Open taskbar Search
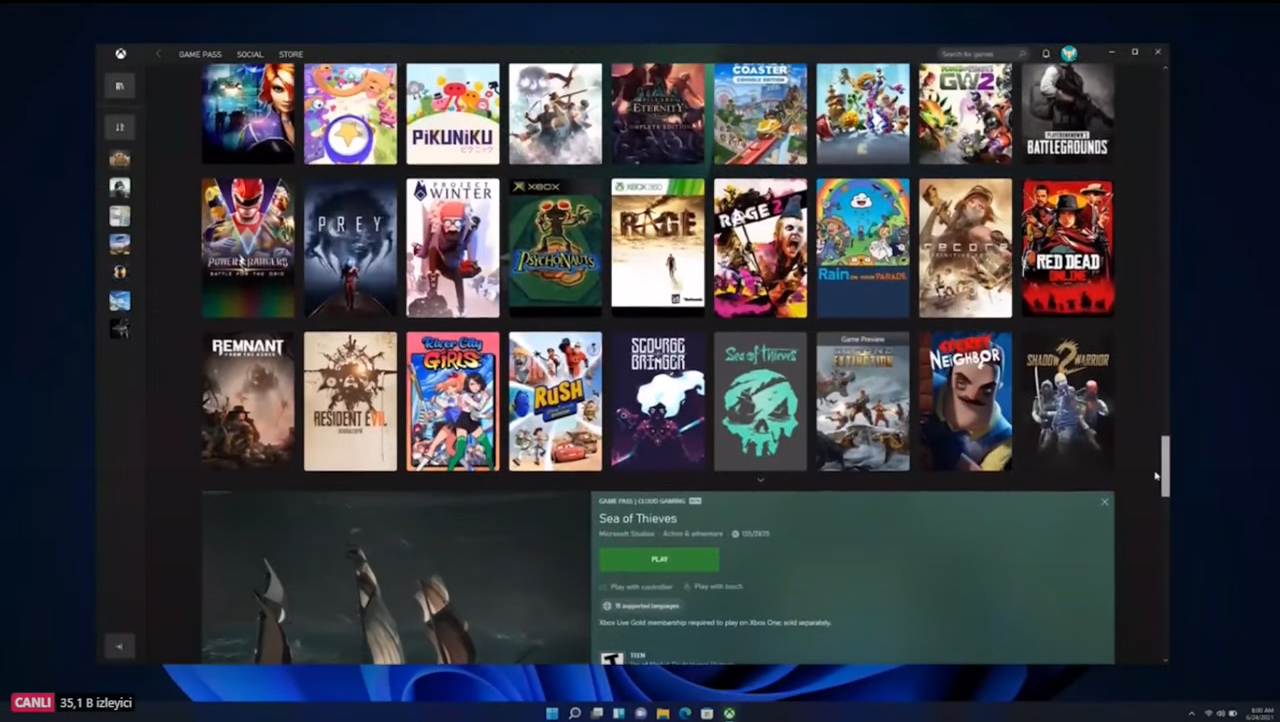The width and height of the screenshot is (1280, 722). (575, 713)
